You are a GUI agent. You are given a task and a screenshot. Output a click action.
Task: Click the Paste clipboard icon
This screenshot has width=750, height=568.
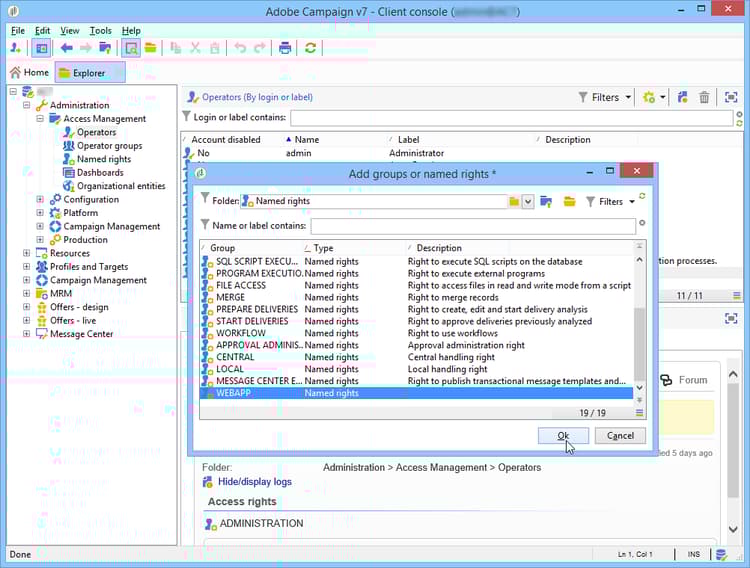(x=215, y=48)
